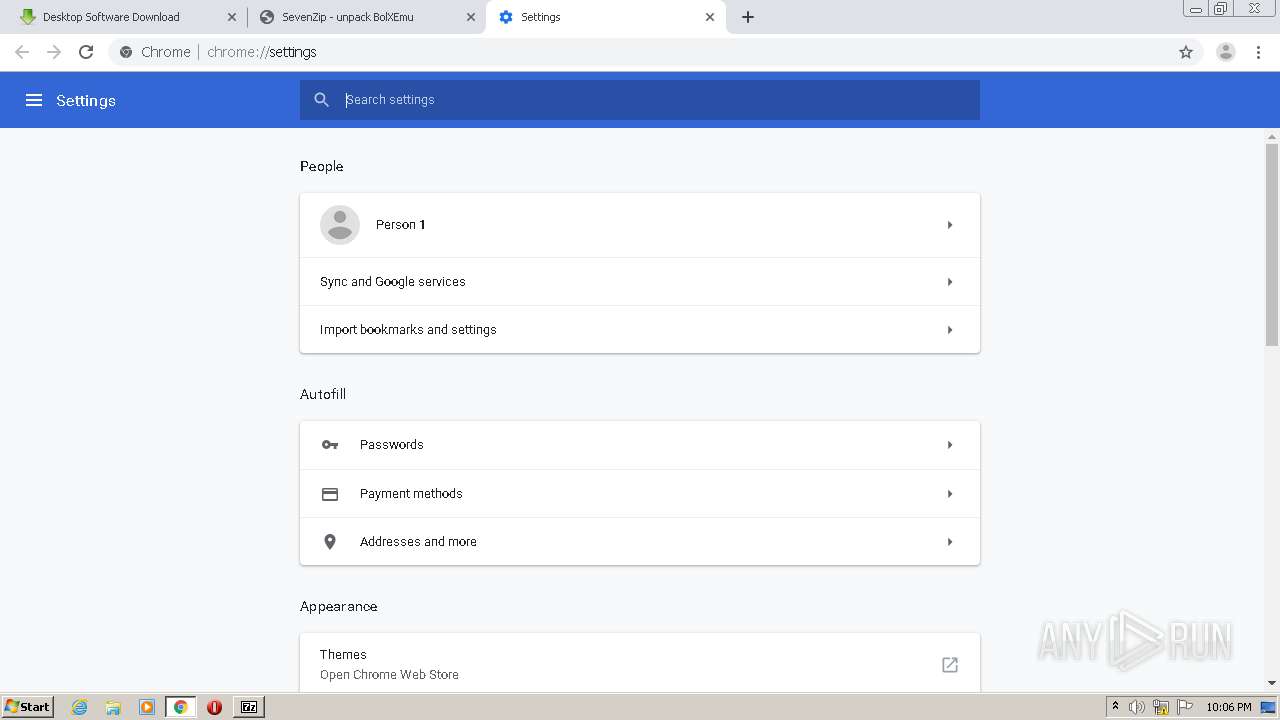Expand Sync and Google services arrow
This screenshot has height=720, width=1280.
coord(950,282)
